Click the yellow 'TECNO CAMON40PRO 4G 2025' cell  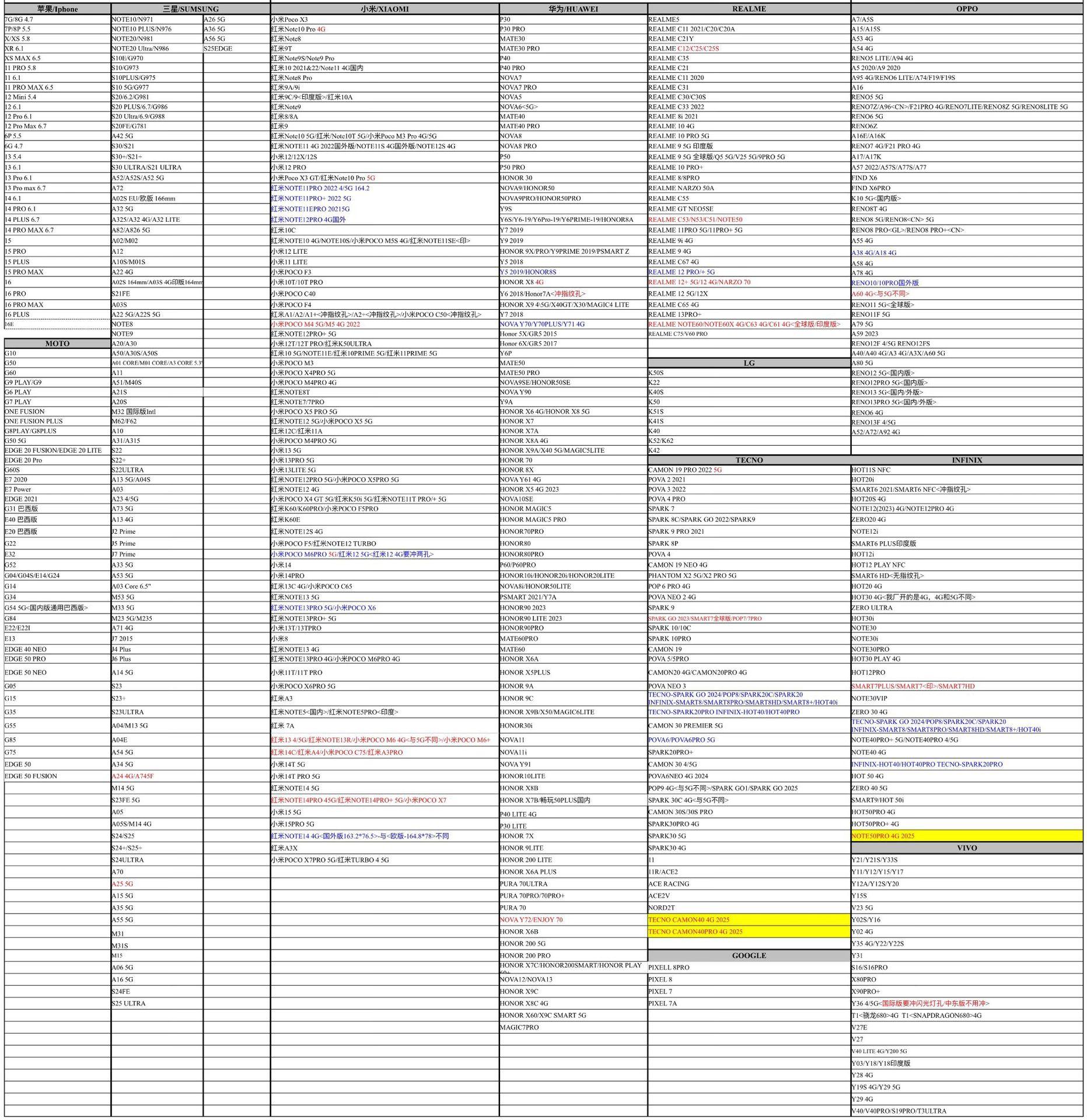pos(749,932)
